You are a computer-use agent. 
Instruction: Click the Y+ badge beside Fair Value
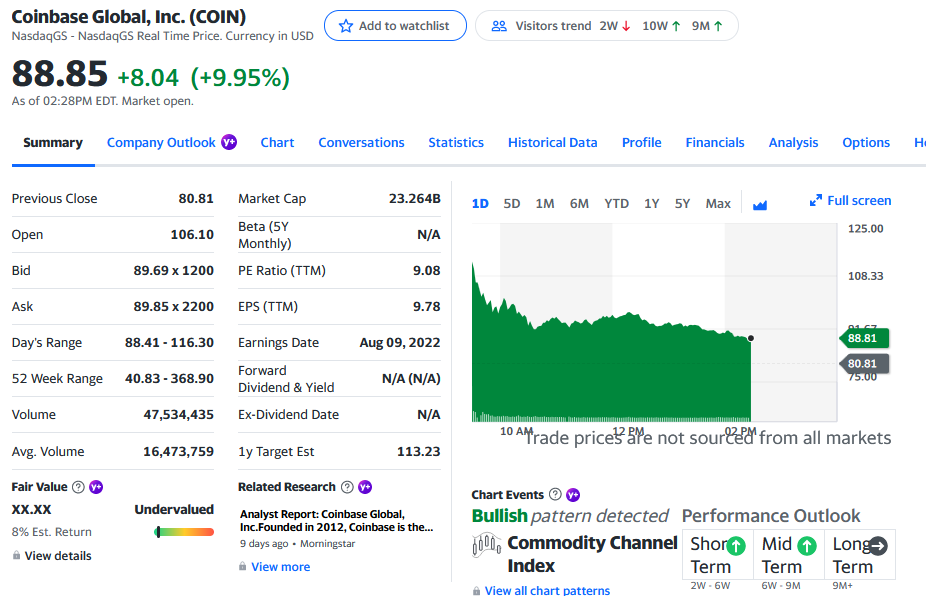pos(96,487)
